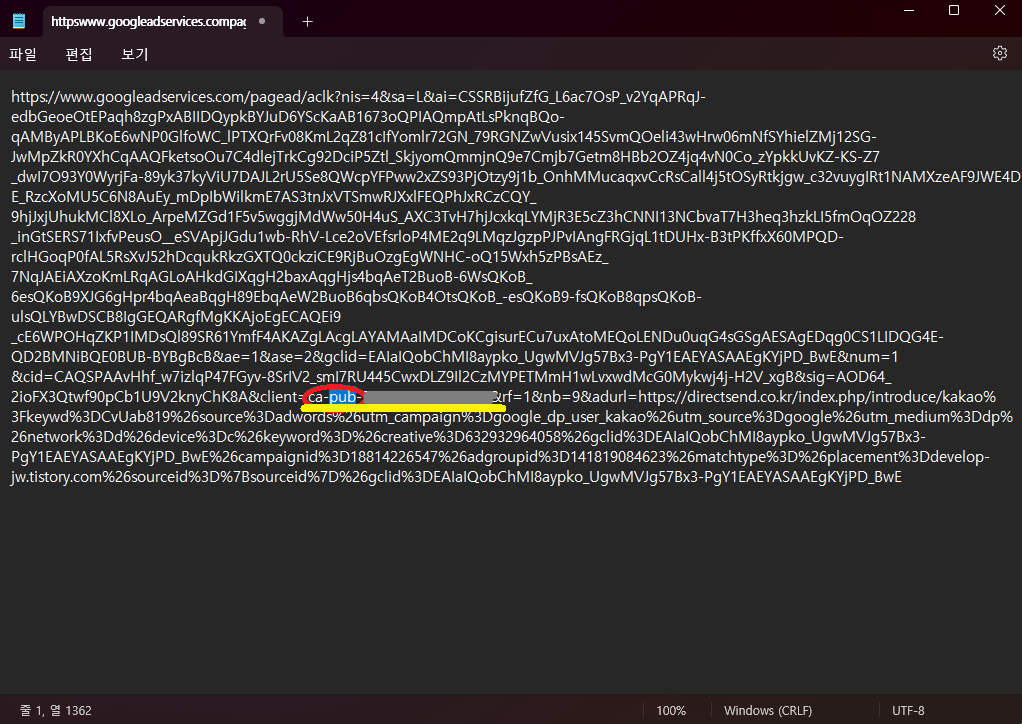This screenshot has width=1022, height=724.
Task: Click the Windows (CRLF) line ending indicator
Action: click(x=768, y=710)
